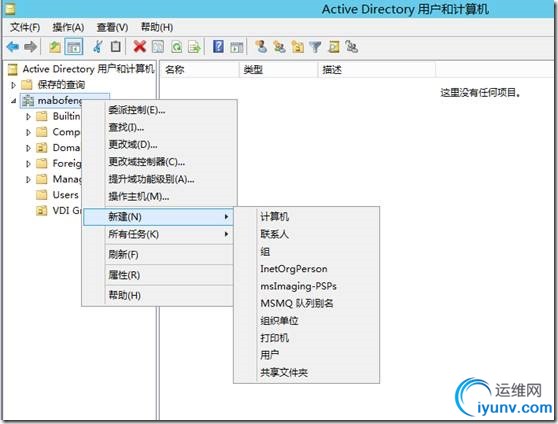Open the 文件(F) menu
Image resolution: width=558 pixels, height=424 pixels.
pos(25,27)
